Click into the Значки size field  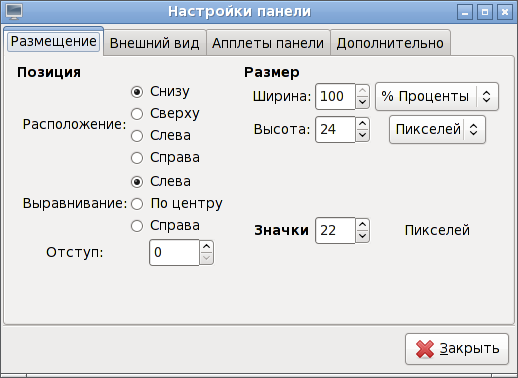click(335, 230)
